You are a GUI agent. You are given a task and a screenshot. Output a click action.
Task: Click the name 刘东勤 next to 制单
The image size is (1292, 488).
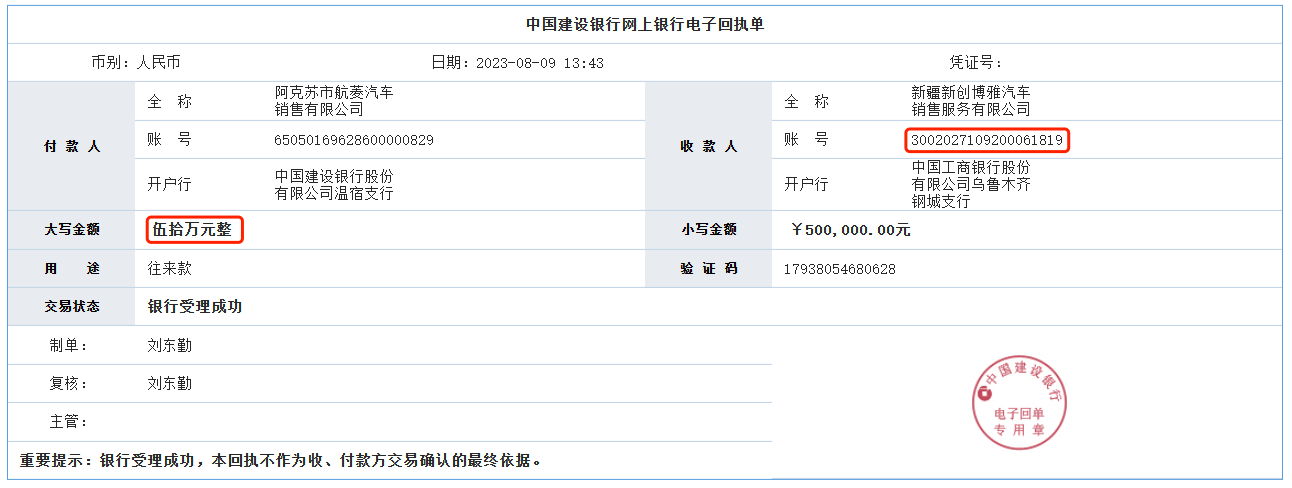point(170,346)
